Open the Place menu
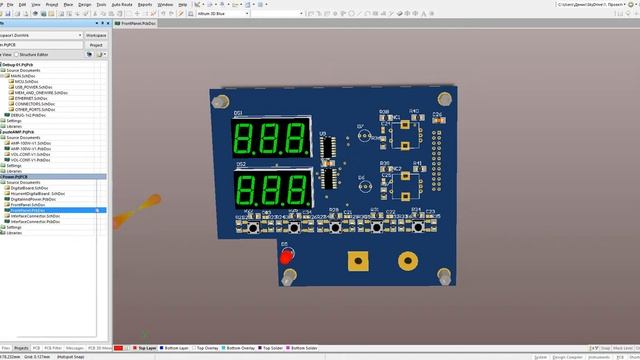Screen dimensions: 640x360 68,4
